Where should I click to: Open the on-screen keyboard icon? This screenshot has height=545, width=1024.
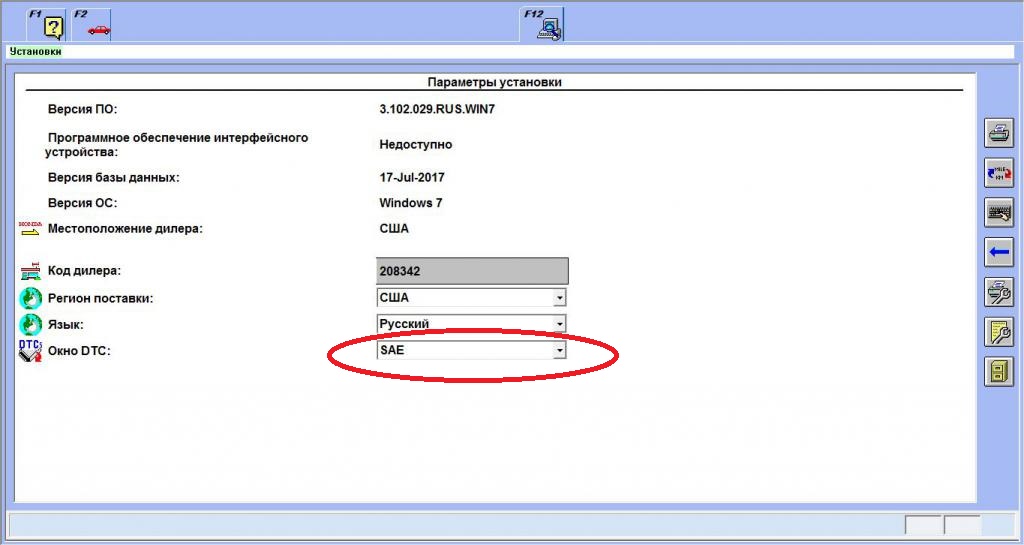click(999, 213)
